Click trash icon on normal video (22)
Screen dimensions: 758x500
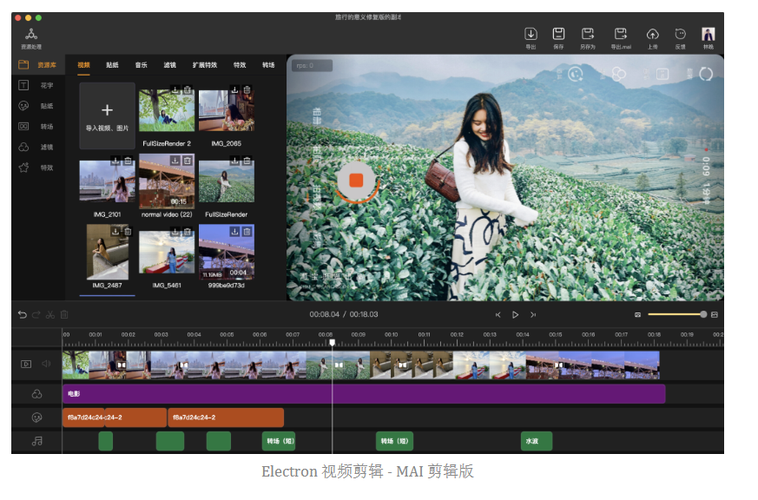(188, 161)
